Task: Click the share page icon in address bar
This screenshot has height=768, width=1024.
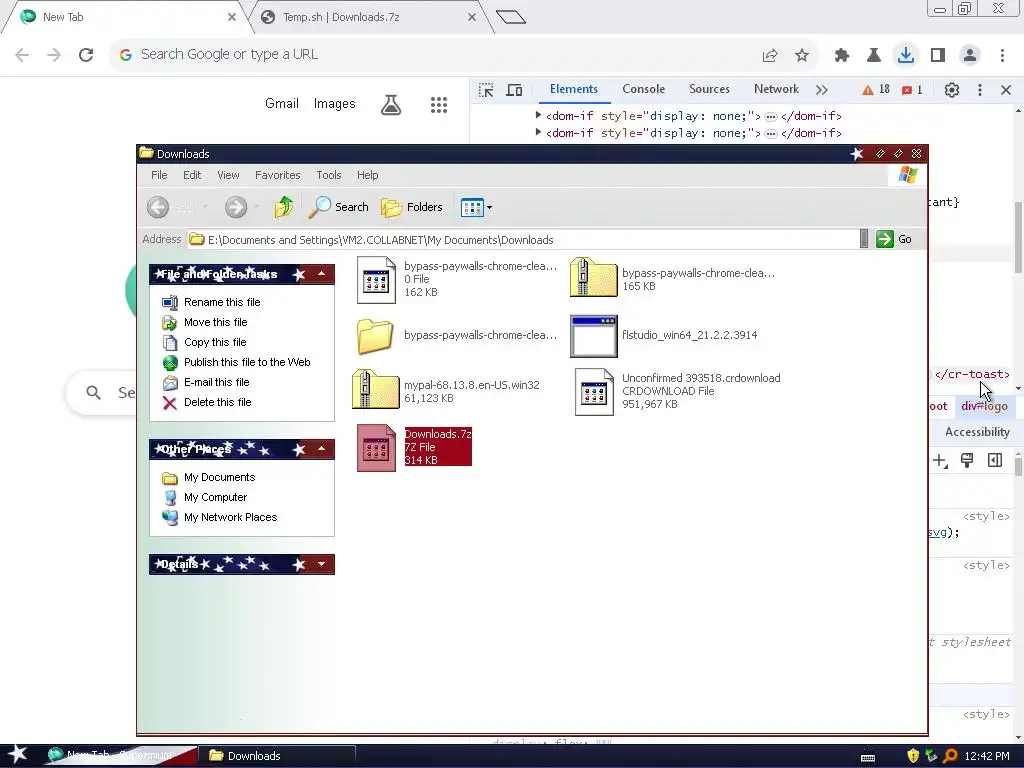Action: point(770,55)
